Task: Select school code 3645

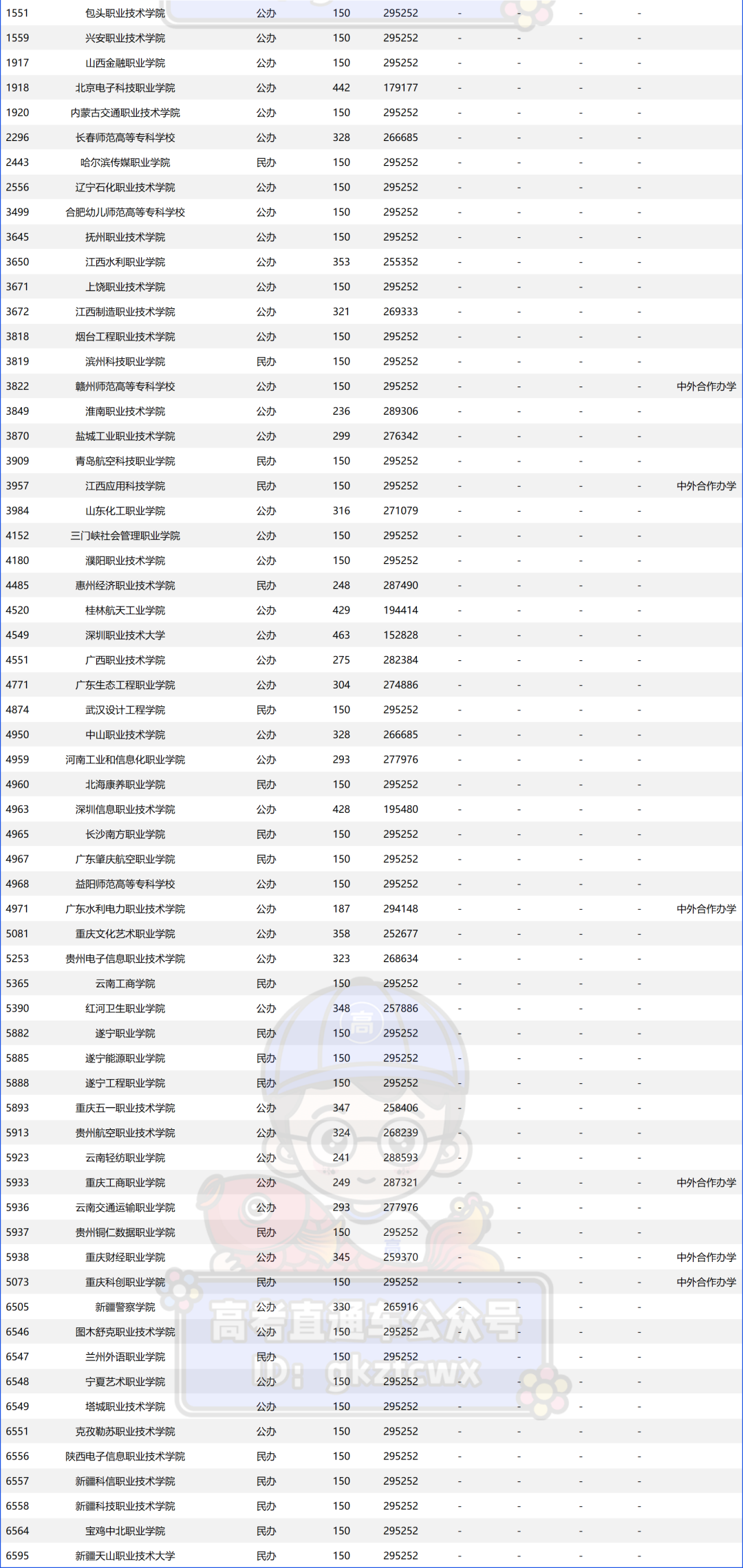Action: [18, 237]
